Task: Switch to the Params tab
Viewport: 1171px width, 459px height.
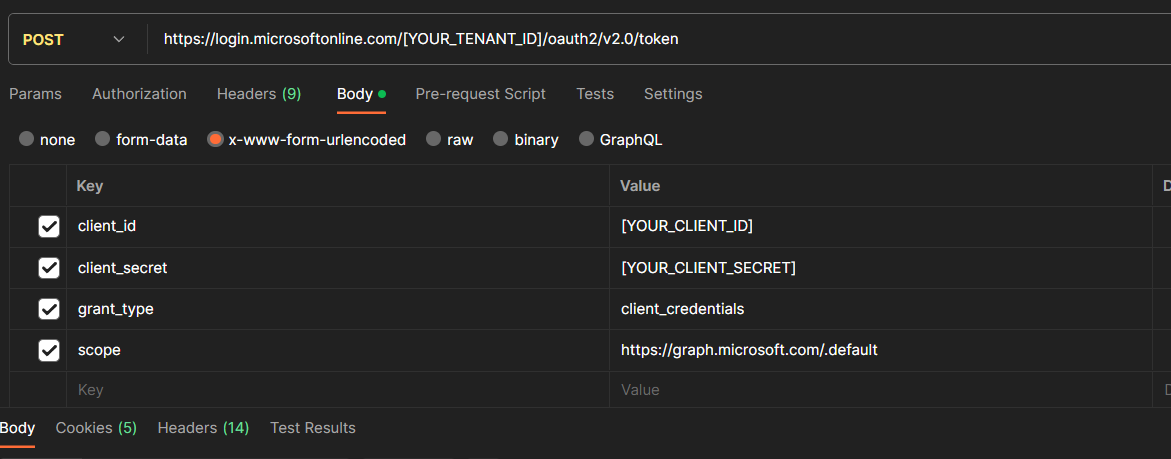Action: click(35, 94)
